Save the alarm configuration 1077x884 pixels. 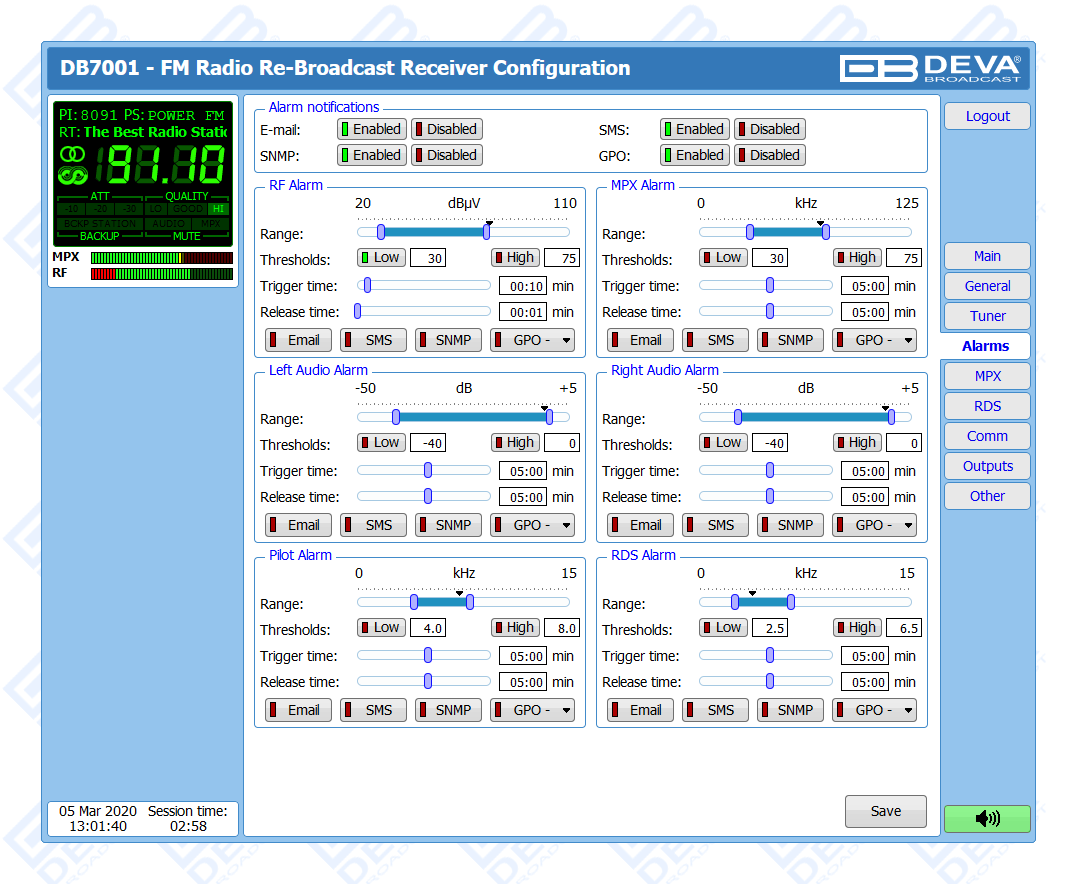(x=885, y=811)
